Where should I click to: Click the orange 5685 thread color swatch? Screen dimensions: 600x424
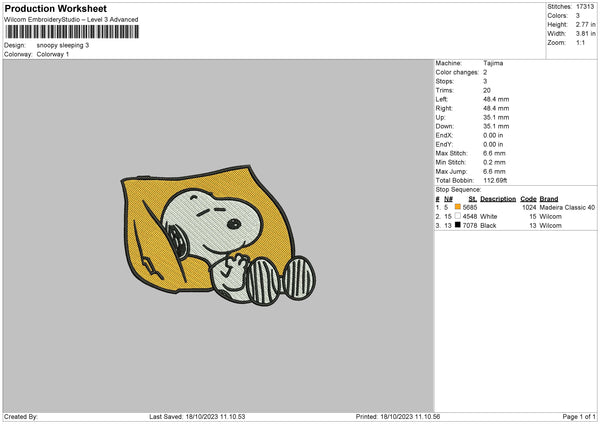pos(458,207)
